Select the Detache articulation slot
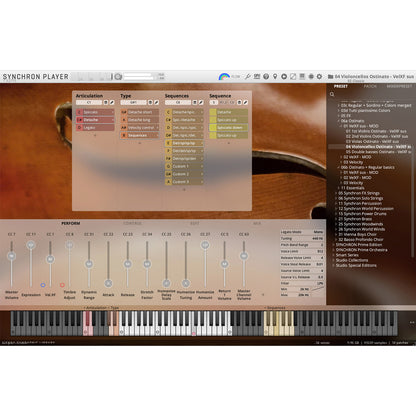 (95, 120)
